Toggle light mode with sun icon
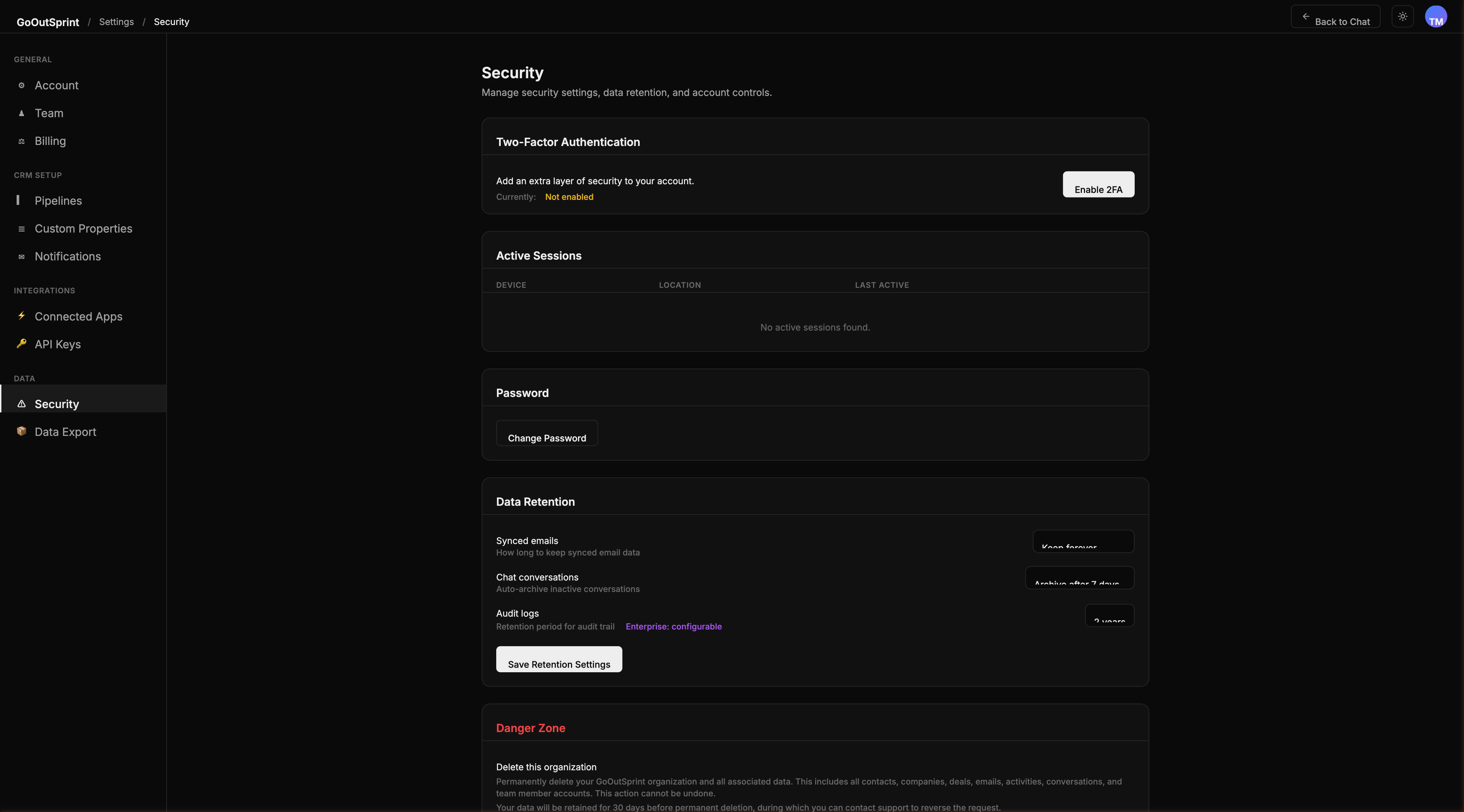This screenshot has height=812, width=1464. pyautogui.click(x=1402, y=16)
